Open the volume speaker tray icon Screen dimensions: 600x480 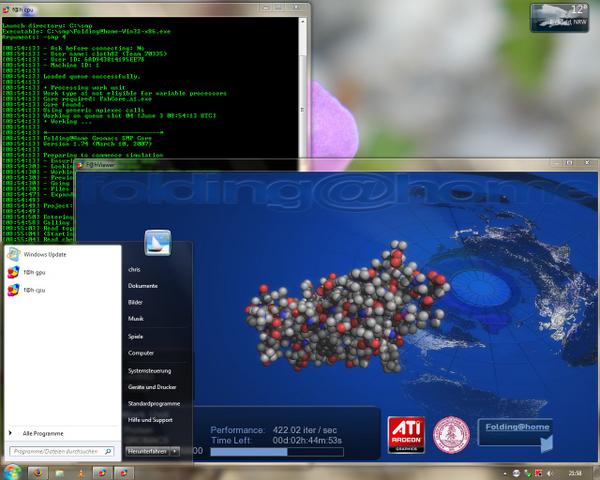(549, 473)
